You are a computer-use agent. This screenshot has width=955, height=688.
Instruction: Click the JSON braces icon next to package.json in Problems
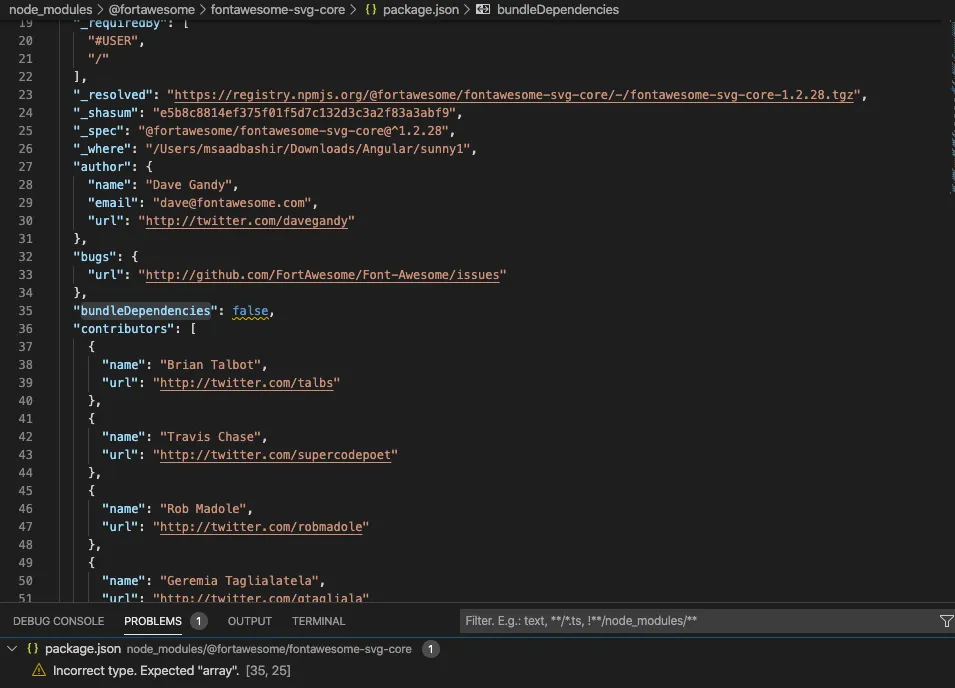[33, 649]
